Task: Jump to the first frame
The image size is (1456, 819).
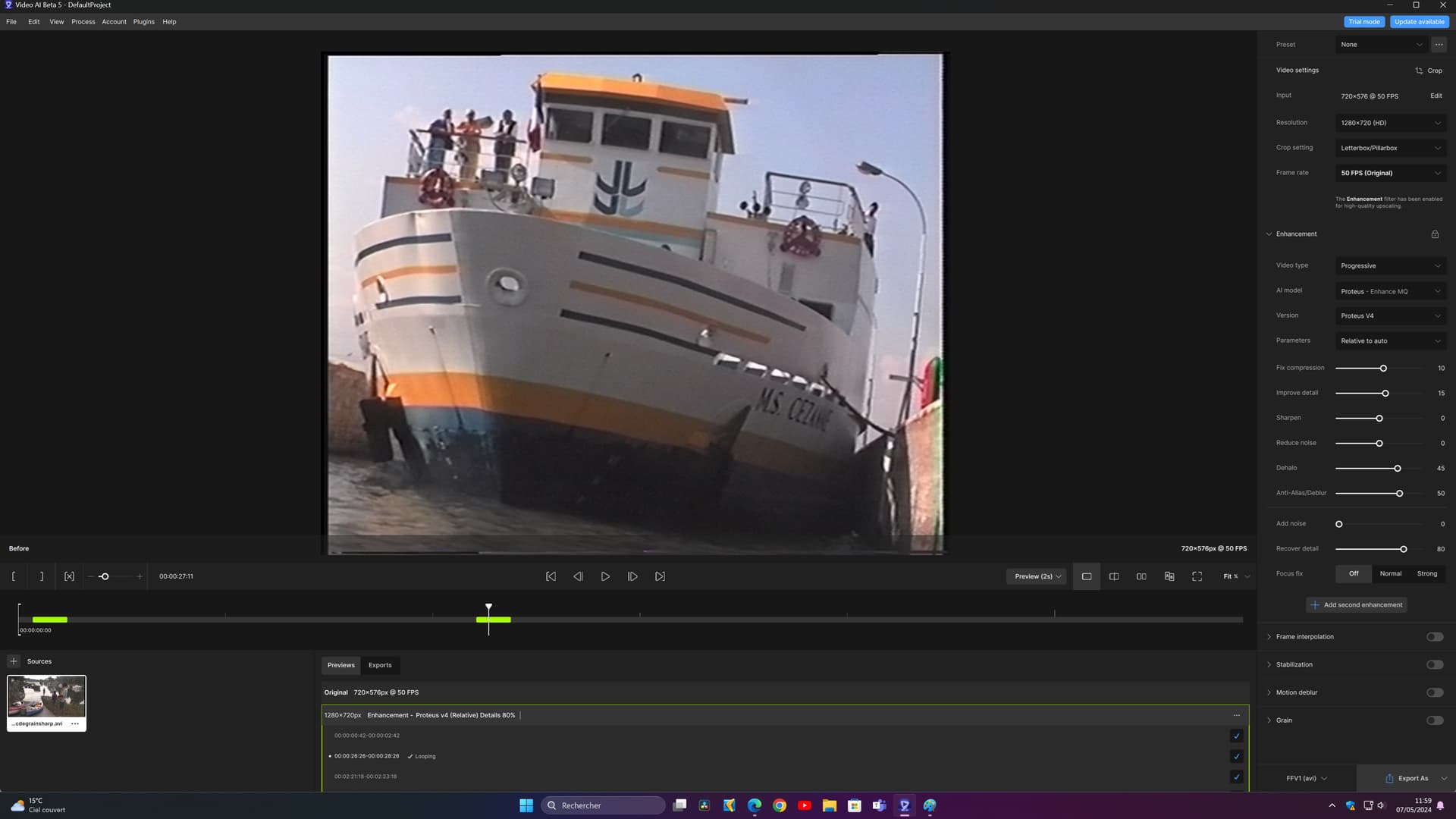Action: [551, 576]
